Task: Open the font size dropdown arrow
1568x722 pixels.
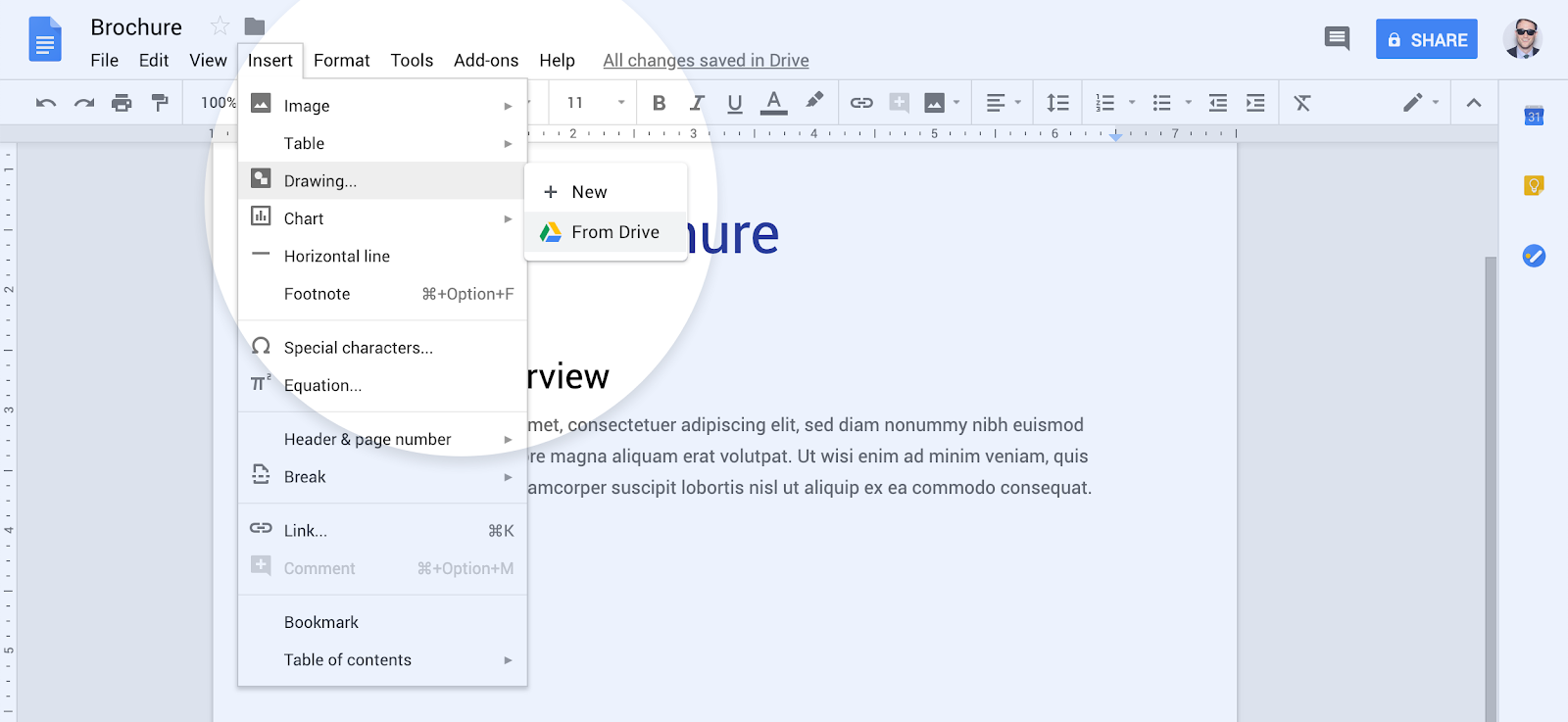Action: point(620,103)
